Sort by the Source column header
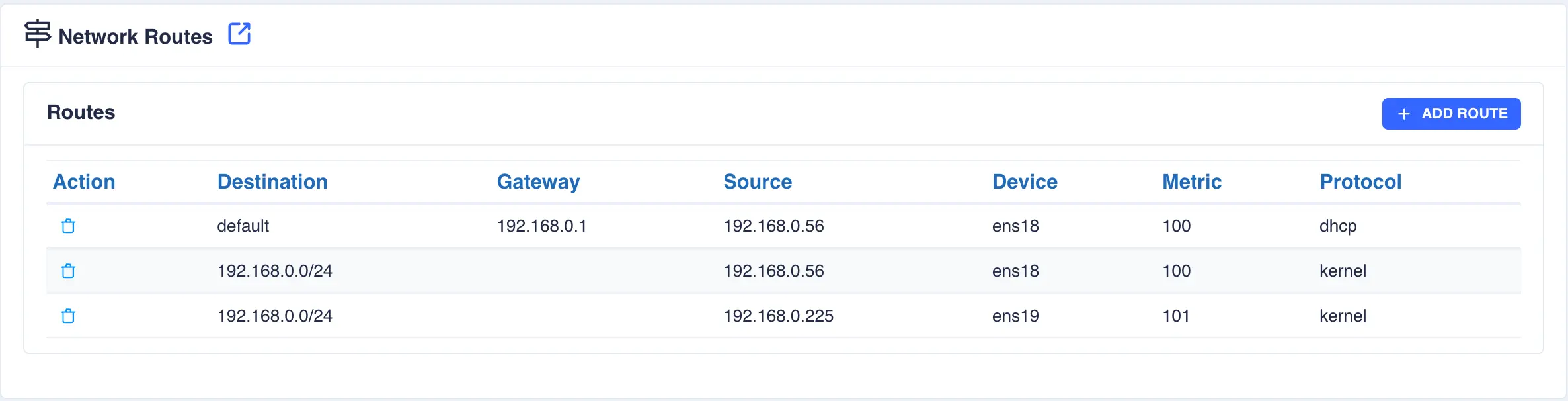Image resolution: width=1568 pixels, height=401 pixels. [x=758, y=182]
